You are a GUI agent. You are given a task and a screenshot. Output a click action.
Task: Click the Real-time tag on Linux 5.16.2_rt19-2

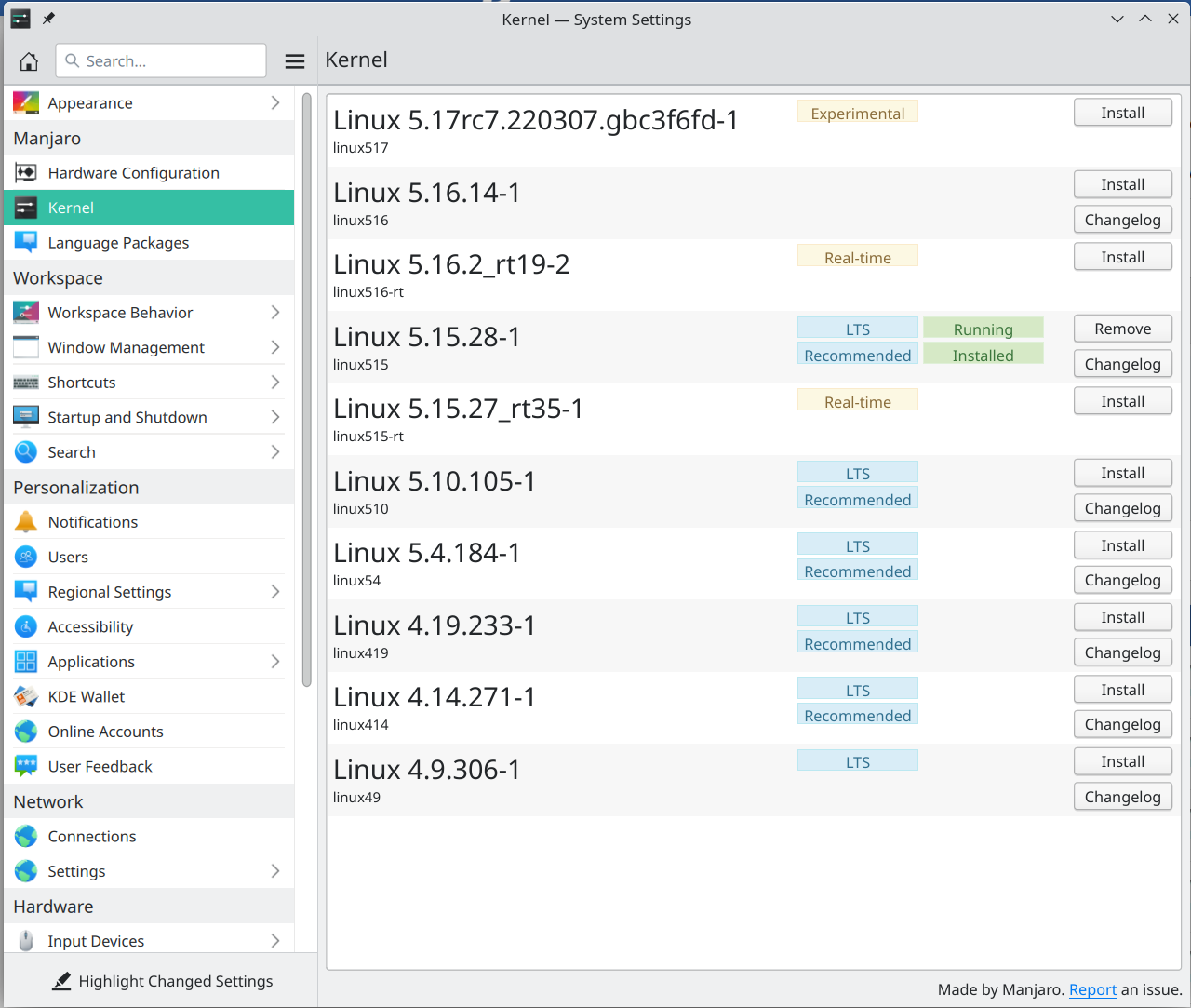click(x=857, y=257)
